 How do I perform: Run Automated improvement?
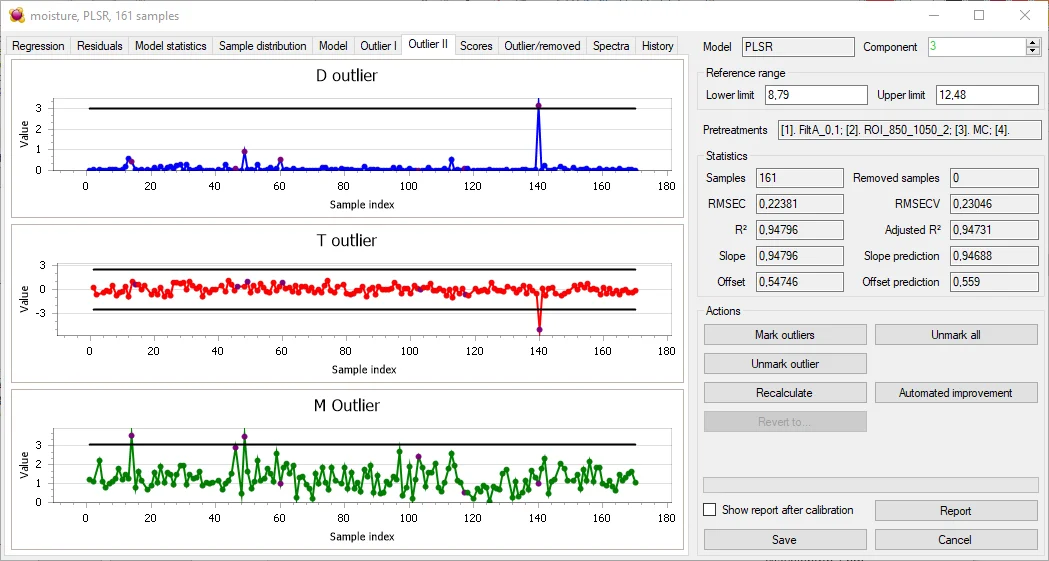[956, 393]
